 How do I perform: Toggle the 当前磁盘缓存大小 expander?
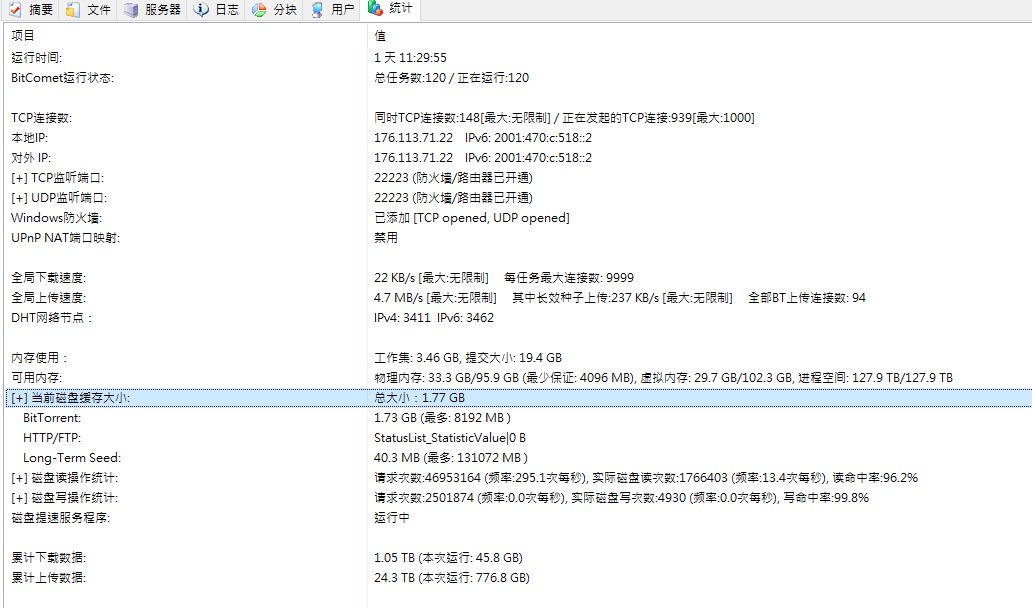(18, 397)
